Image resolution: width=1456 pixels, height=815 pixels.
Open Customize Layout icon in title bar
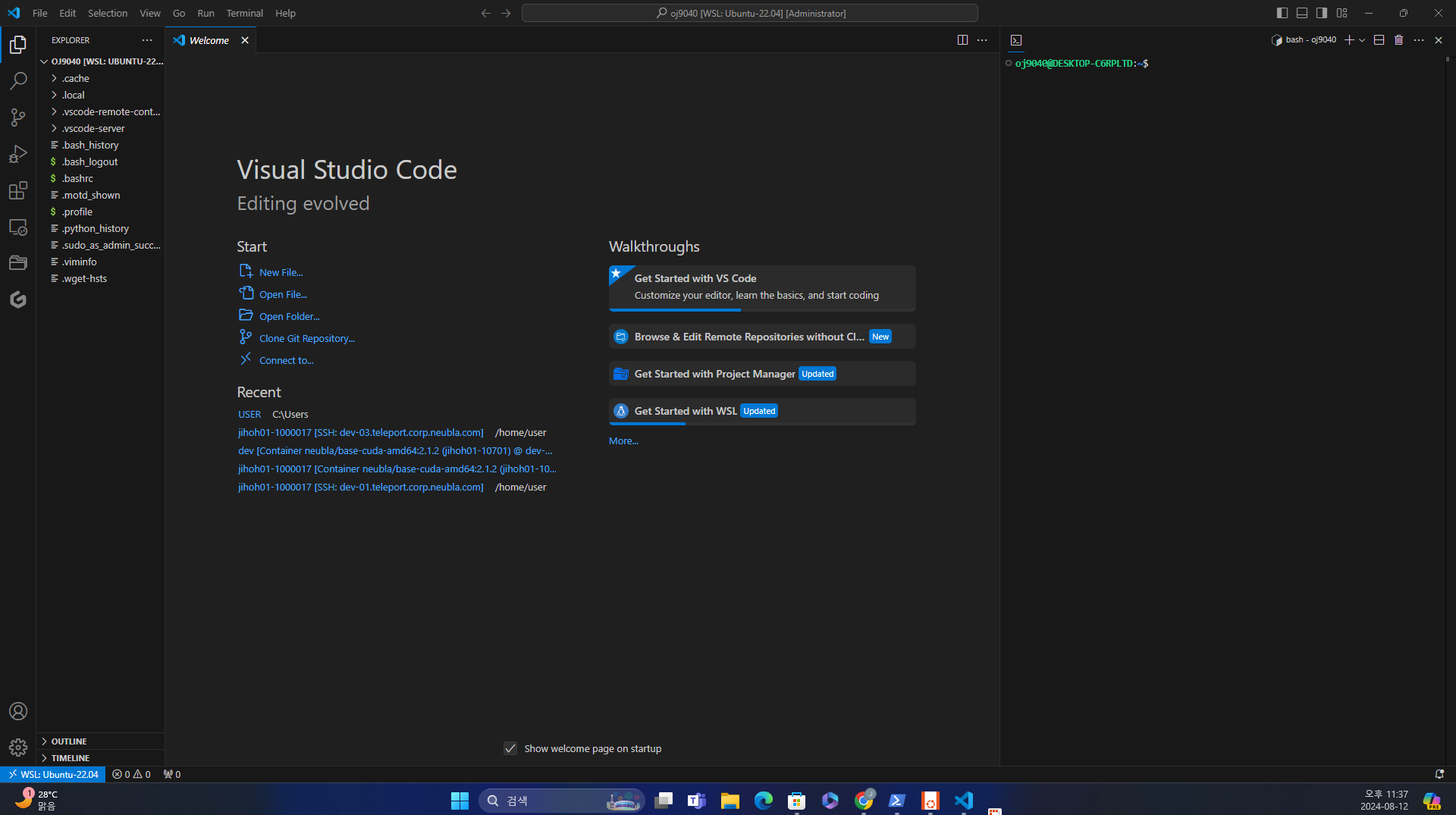pos(1342,13)
